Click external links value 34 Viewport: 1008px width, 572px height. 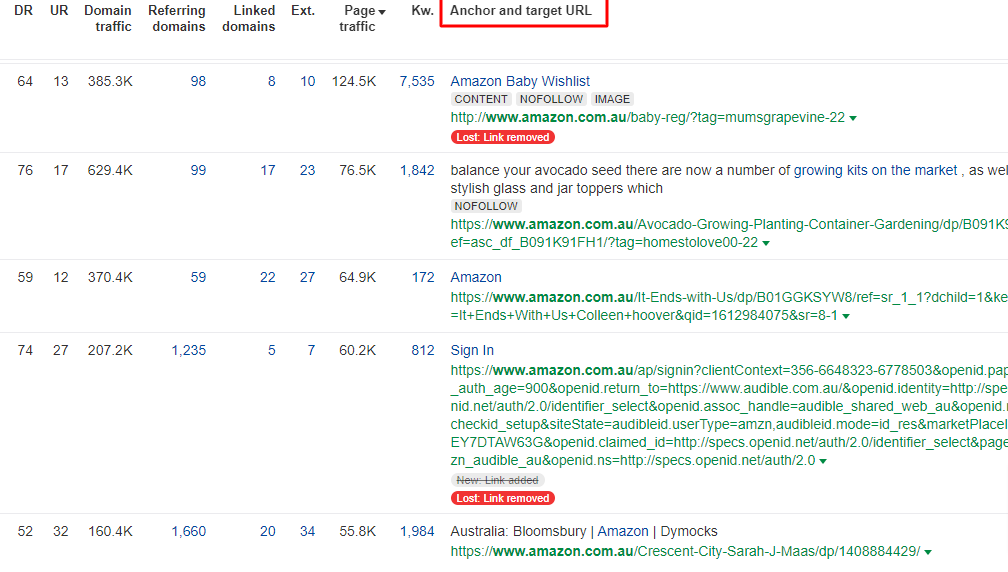(x=307, y=532)
